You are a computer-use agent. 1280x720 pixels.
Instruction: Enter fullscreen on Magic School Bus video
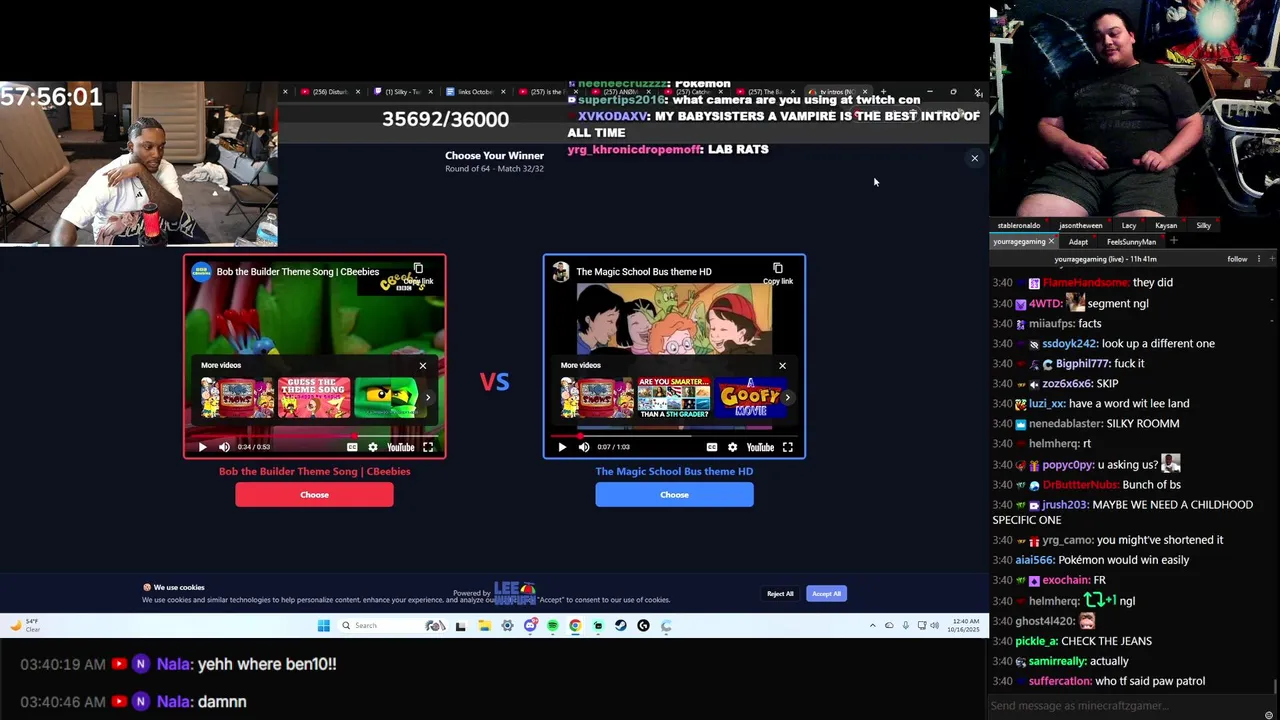(x=788, y=447)
